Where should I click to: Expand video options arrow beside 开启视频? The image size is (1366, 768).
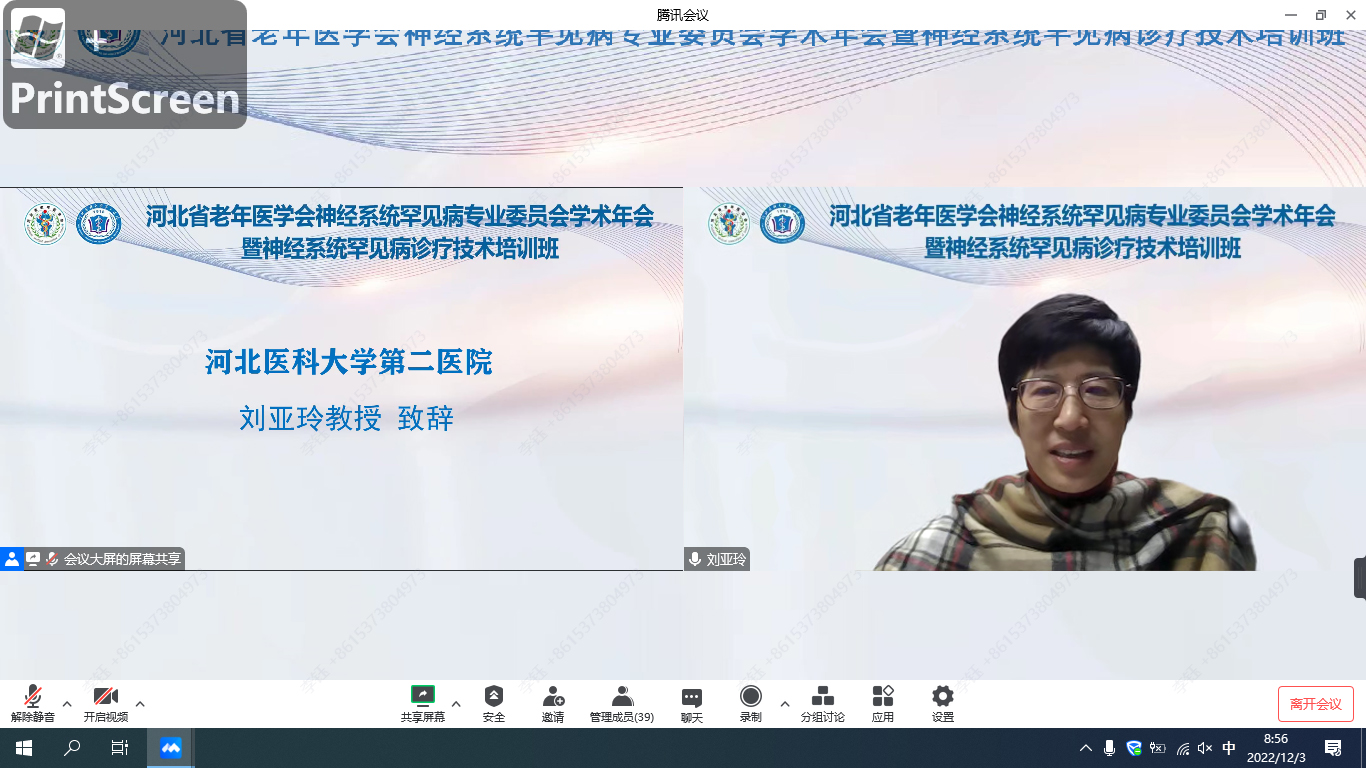pos(140,704)
